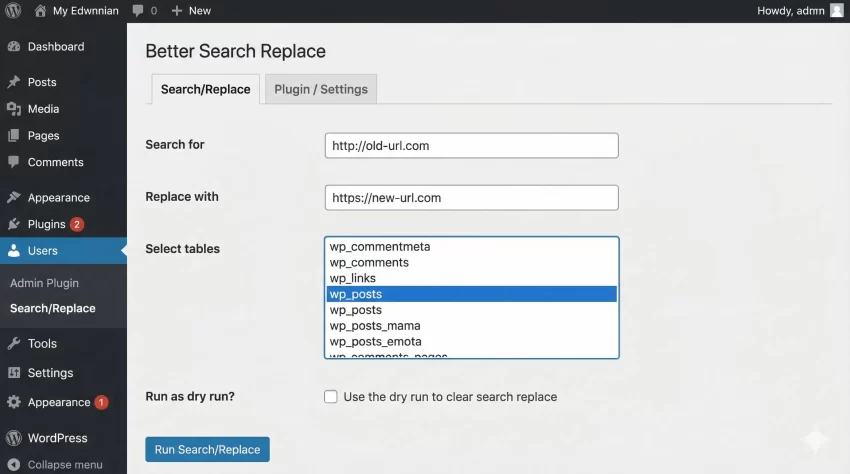
Task: Select wp_comments in tables list
Action: pyautogui.click(x=472, y=262)
